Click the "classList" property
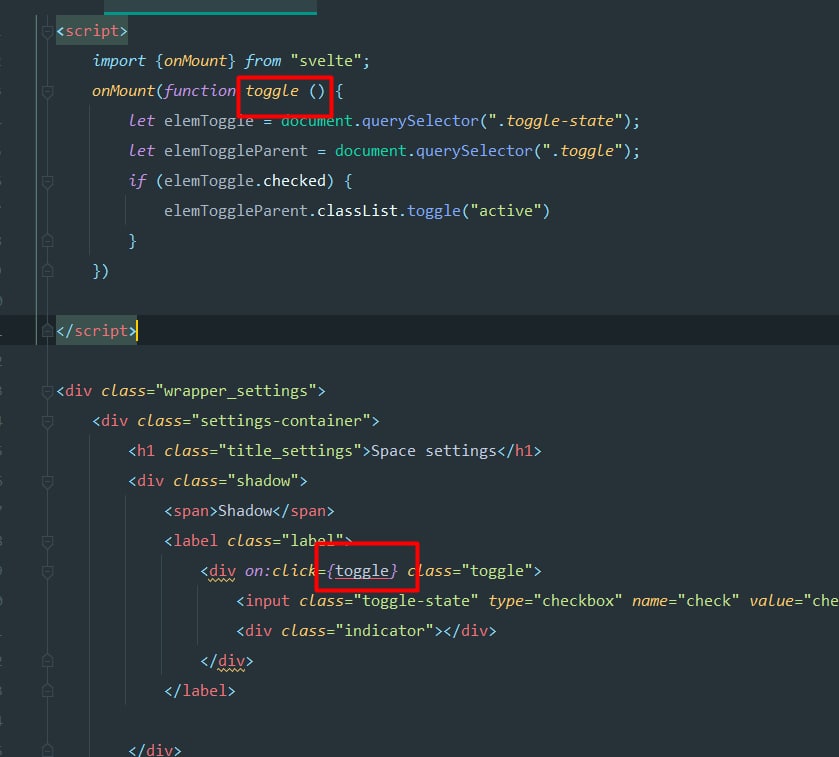 coord(357,211)
